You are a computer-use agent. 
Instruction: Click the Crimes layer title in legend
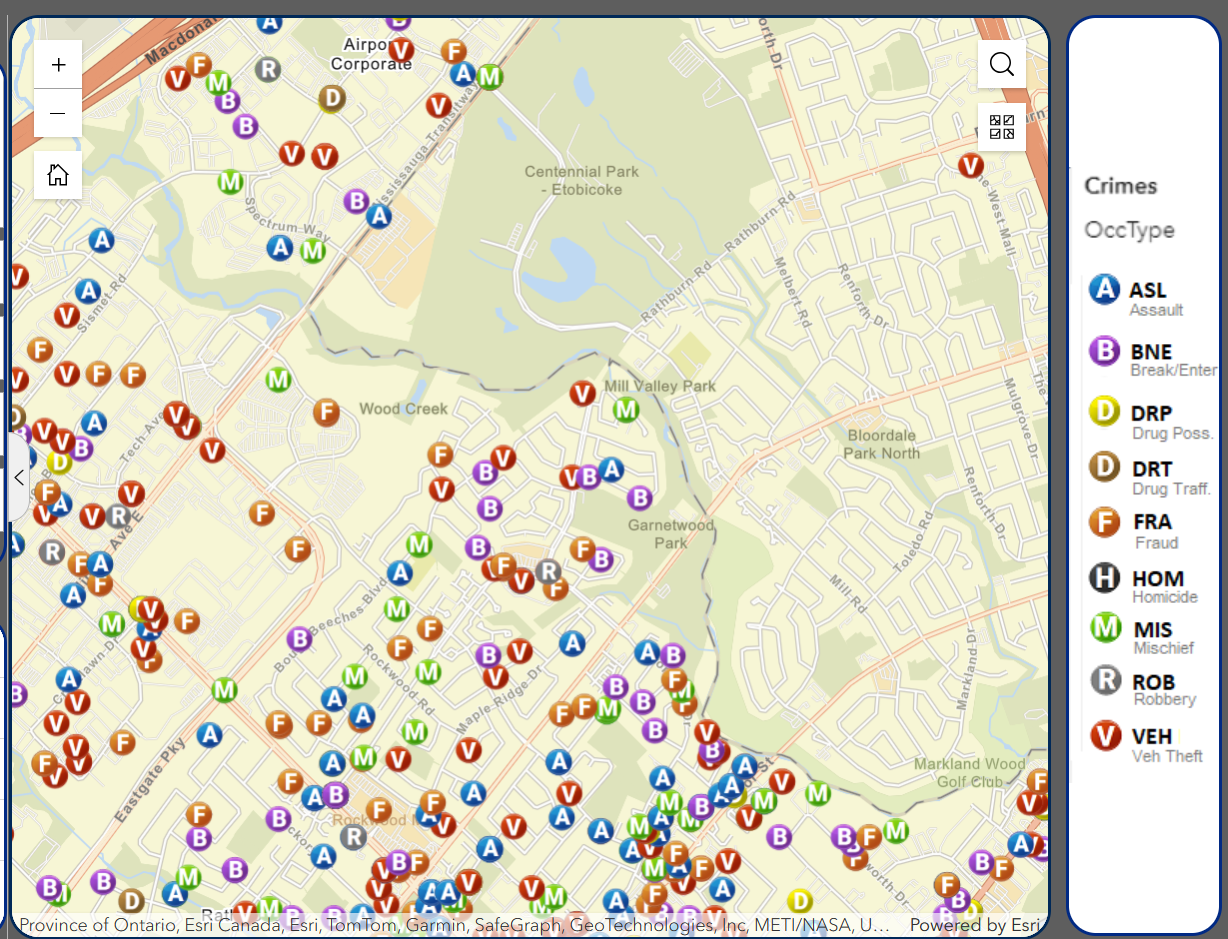click(1120, 186)
